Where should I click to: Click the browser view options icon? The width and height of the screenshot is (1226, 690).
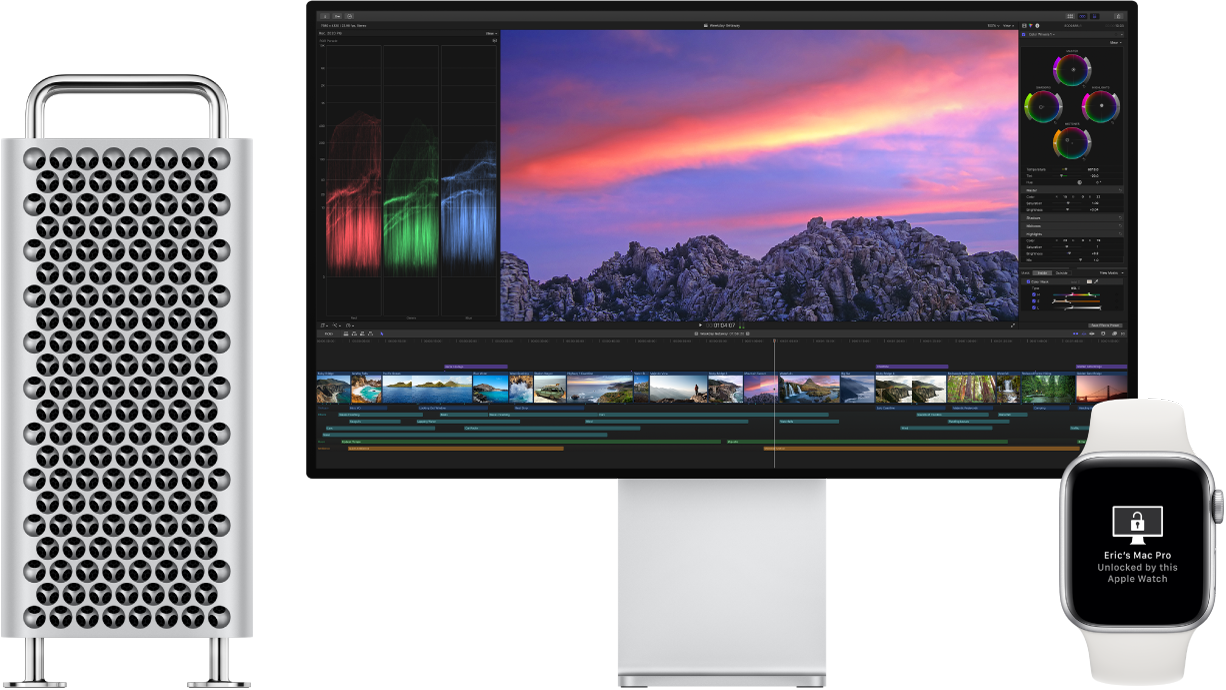click(x=1071, y=16)
